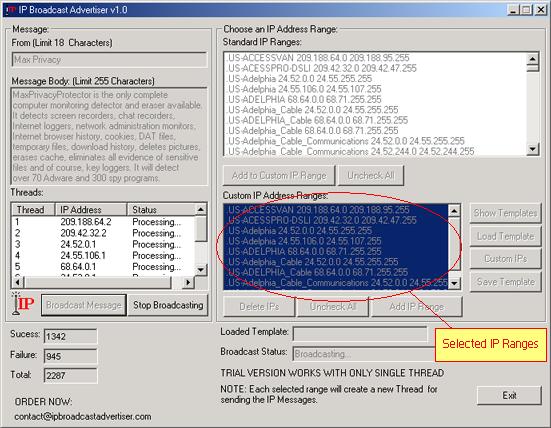Click threads list scroll down arrow
Image resolution: width=551 pixels, height=428 pixels.
coord(201,270)
